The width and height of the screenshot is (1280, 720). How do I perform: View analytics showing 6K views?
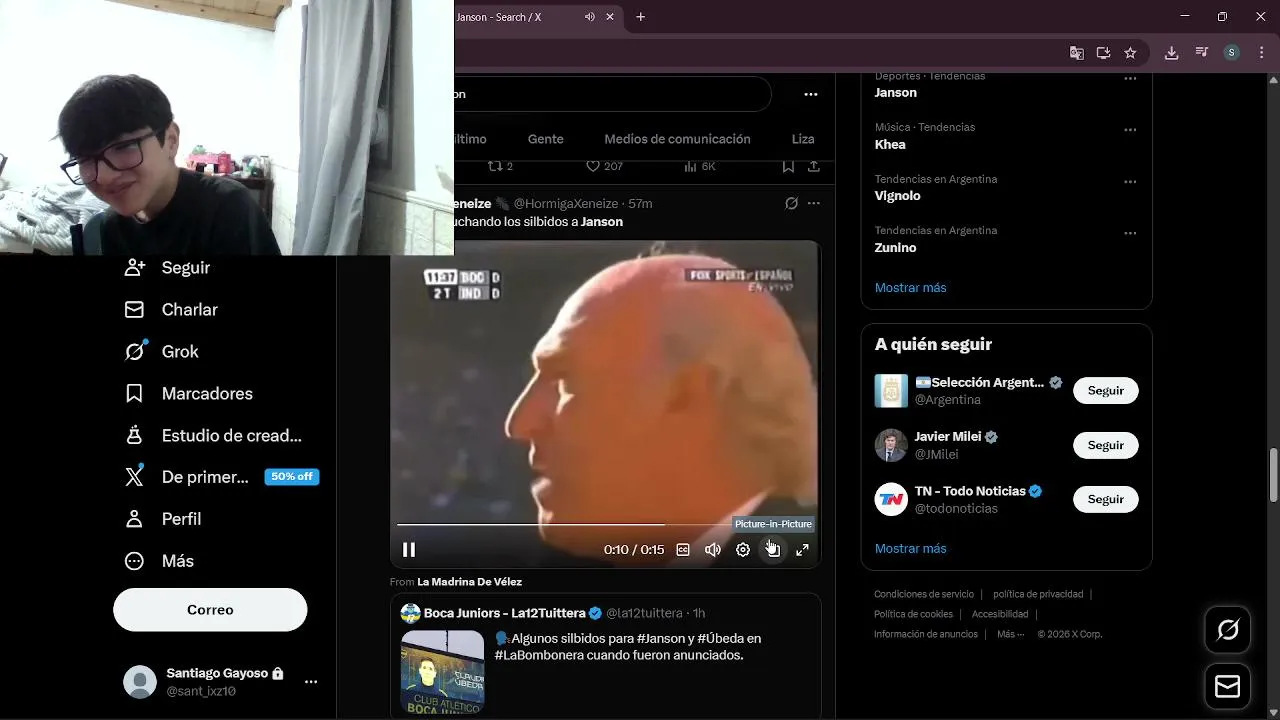(699, 166)
